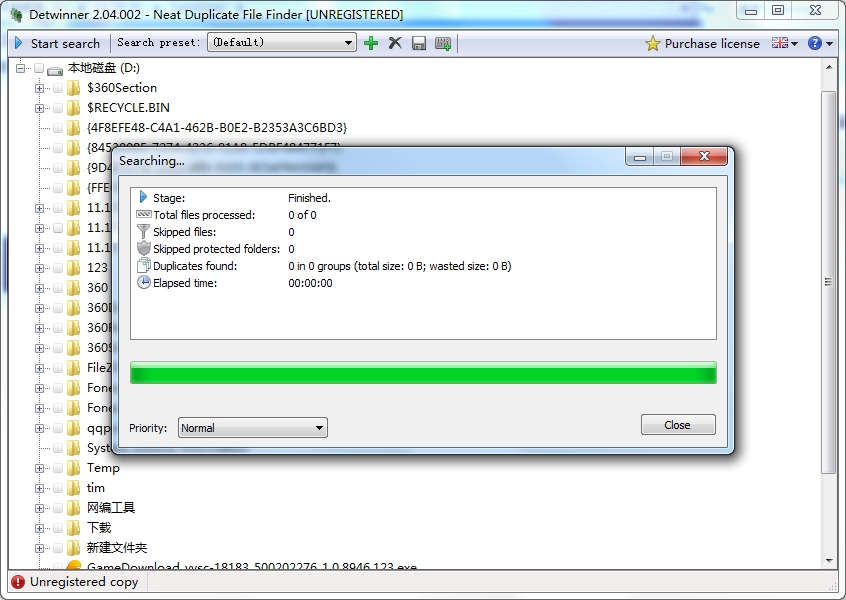This screenshot has height=600, width=846.
Task: Click the green search progress bar
Action: 424,373
